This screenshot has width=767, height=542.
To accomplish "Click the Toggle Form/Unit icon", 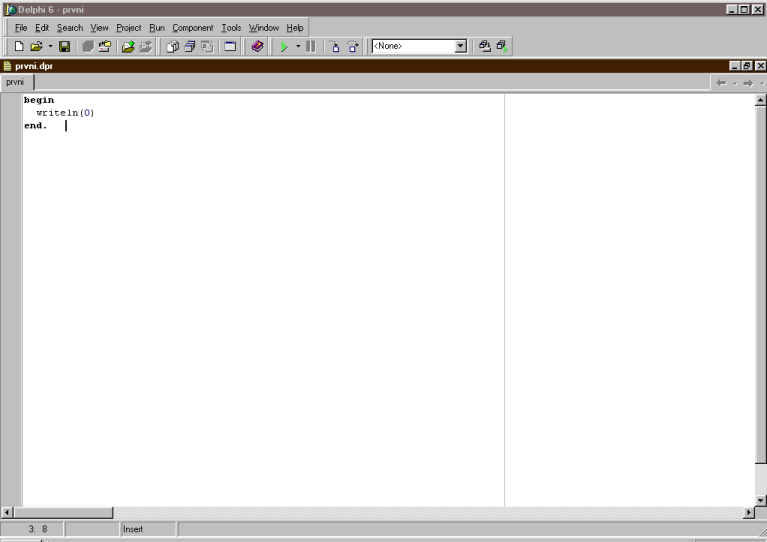I will 207,46.
